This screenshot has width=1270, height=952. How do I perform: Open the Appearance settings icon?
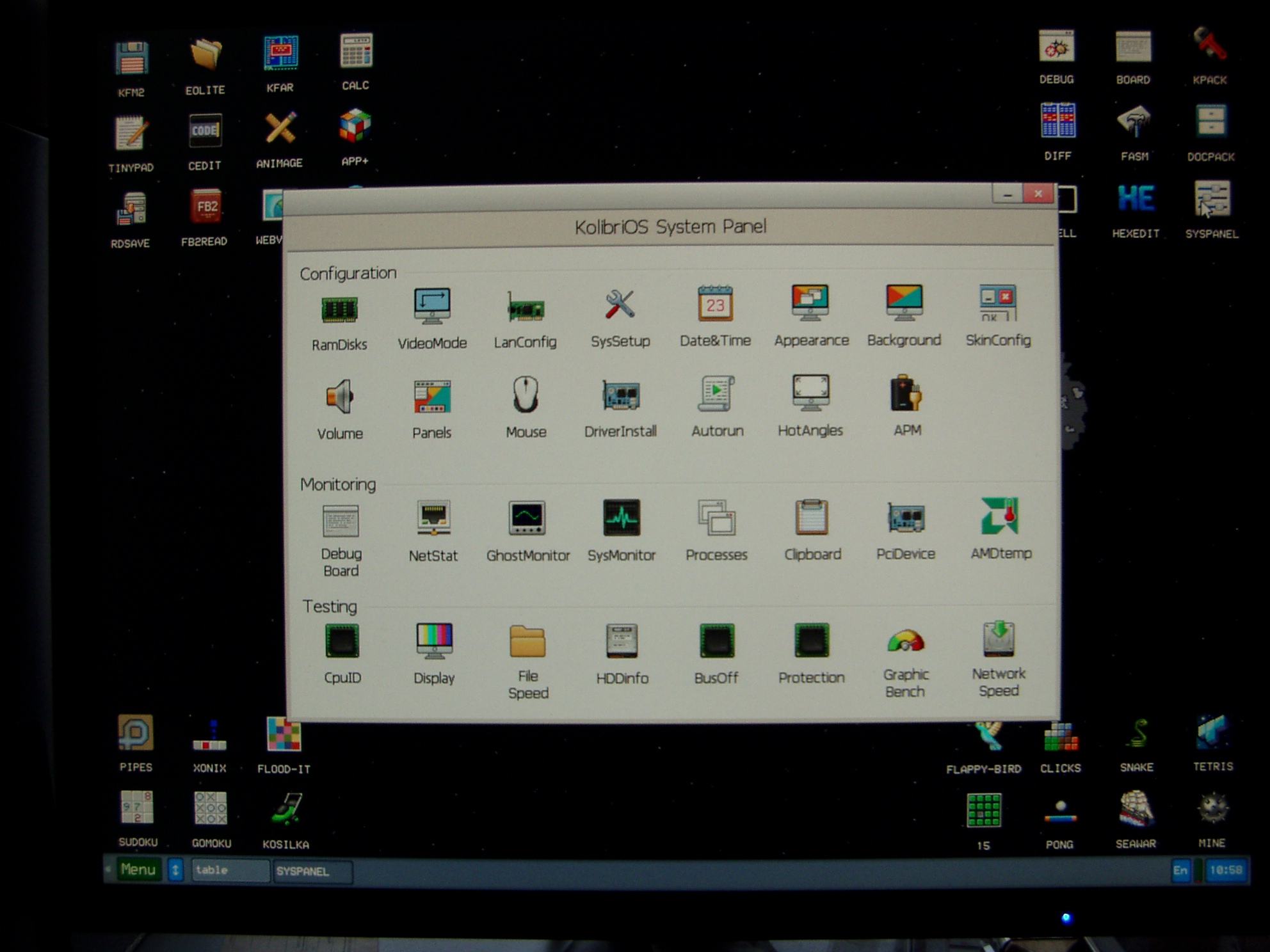point(810,302)
